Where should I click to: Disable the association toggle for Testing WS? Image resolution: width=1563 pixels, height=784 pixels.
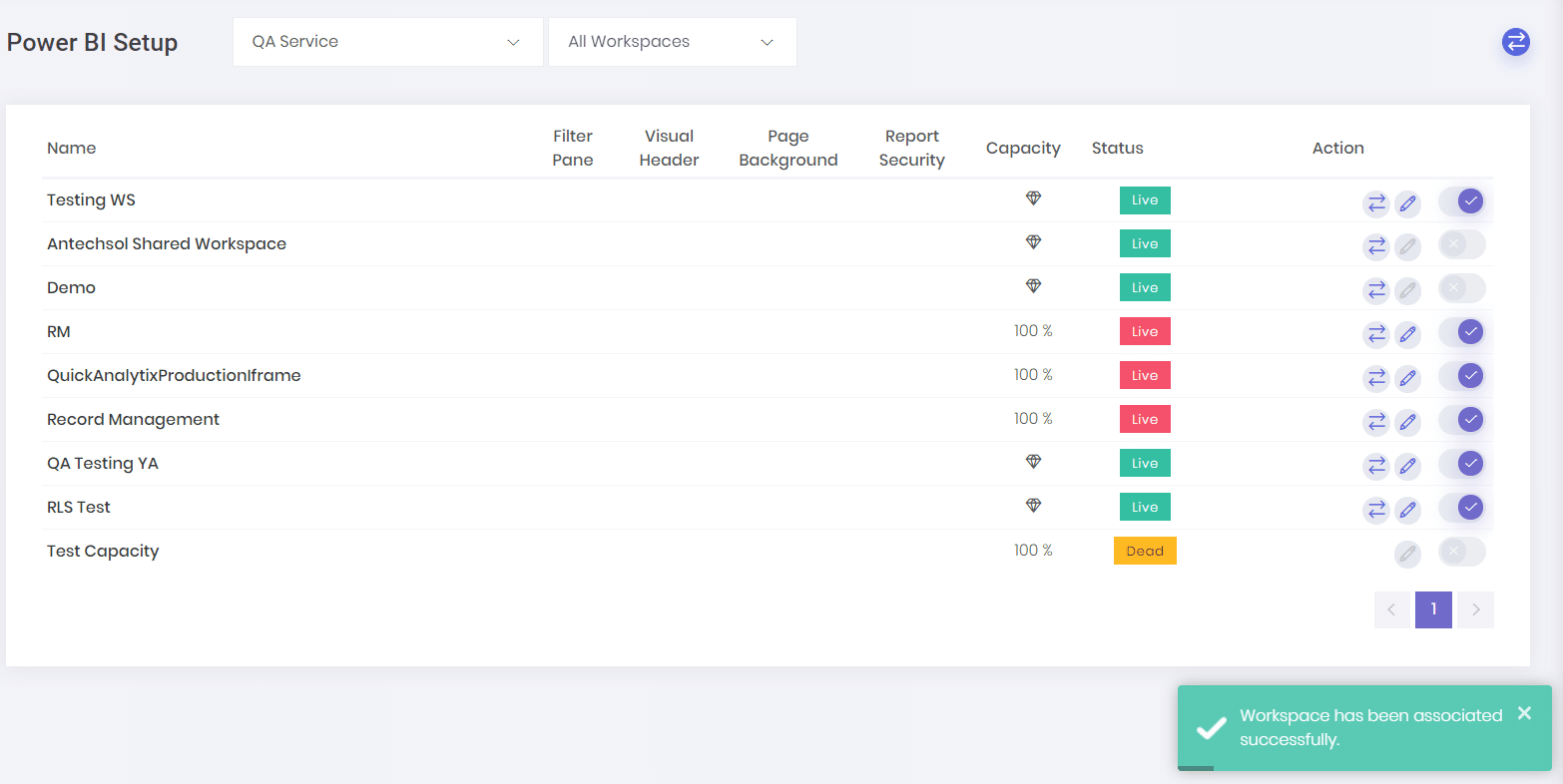(x=1461, y=200)
